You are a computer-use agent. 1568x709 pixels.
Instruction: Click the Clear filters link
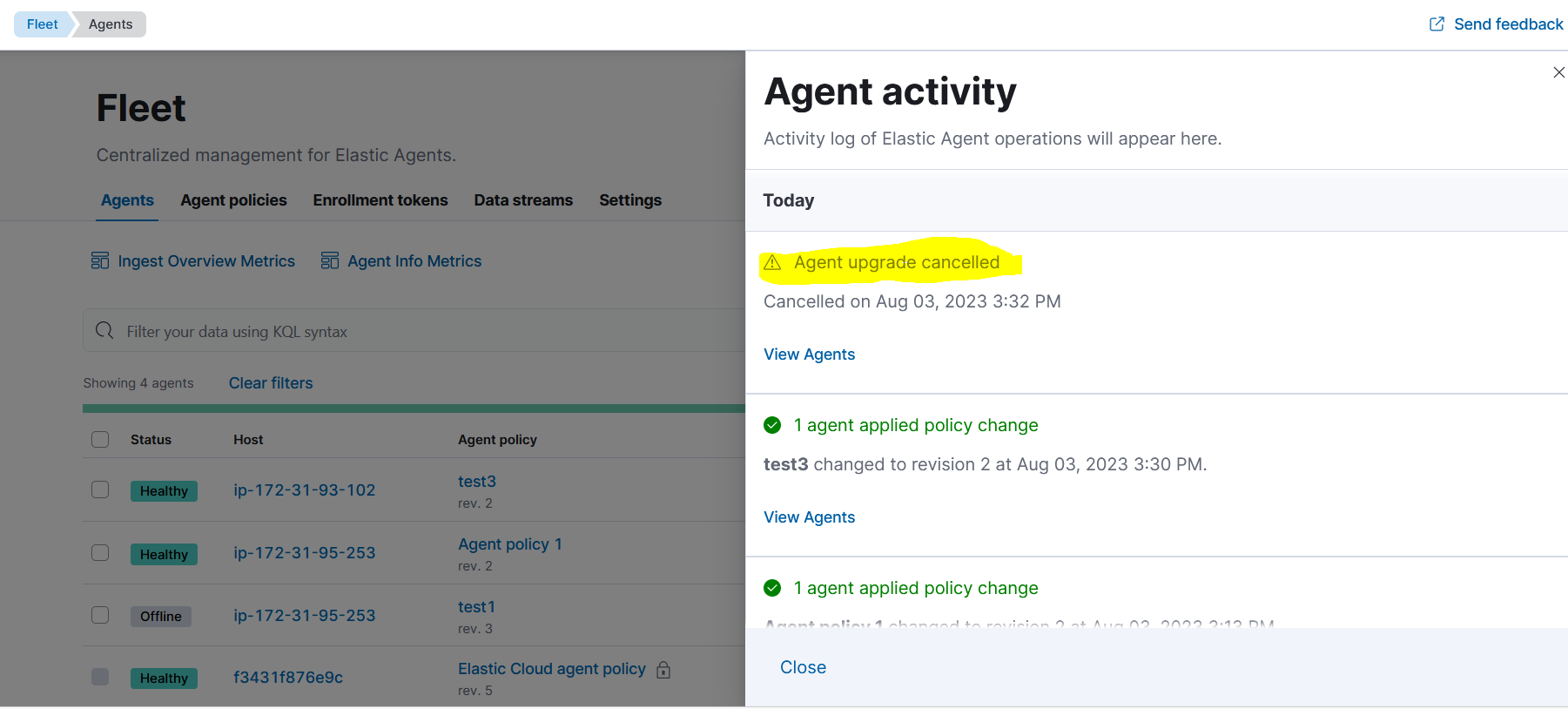270,382
